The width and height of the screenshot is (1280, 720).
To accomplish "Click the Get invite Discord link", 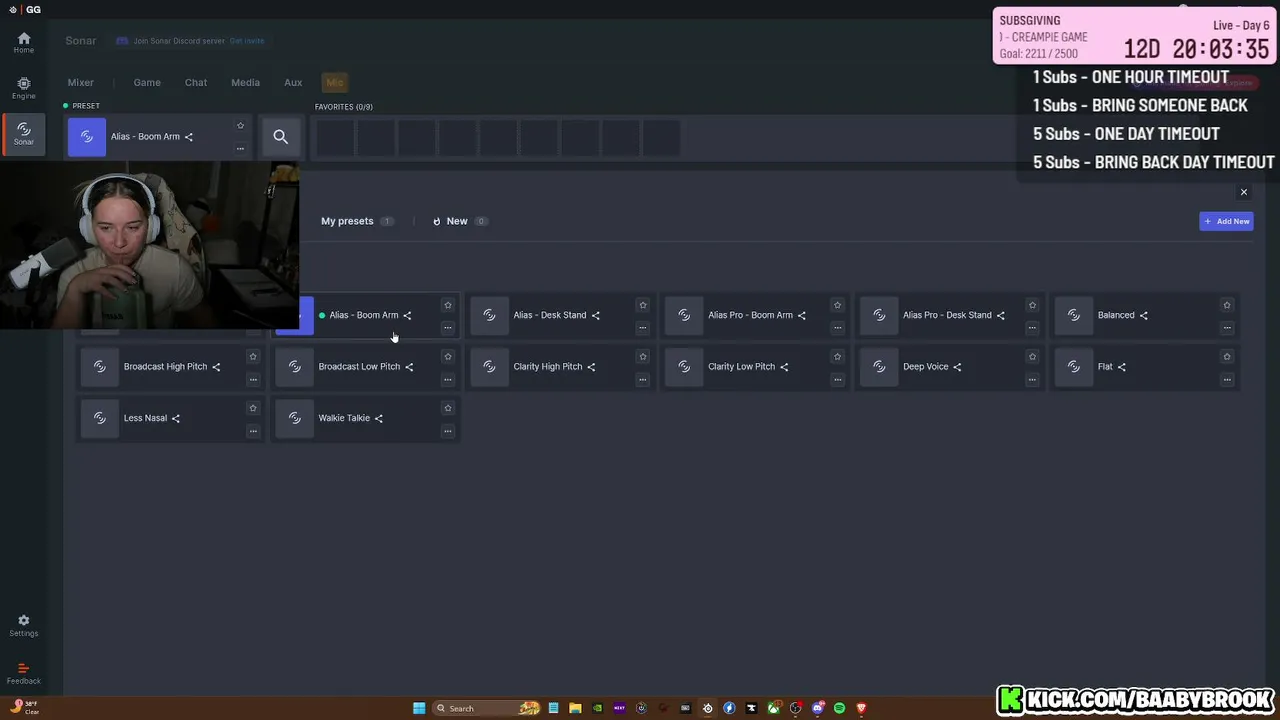I will click(247, 41).
